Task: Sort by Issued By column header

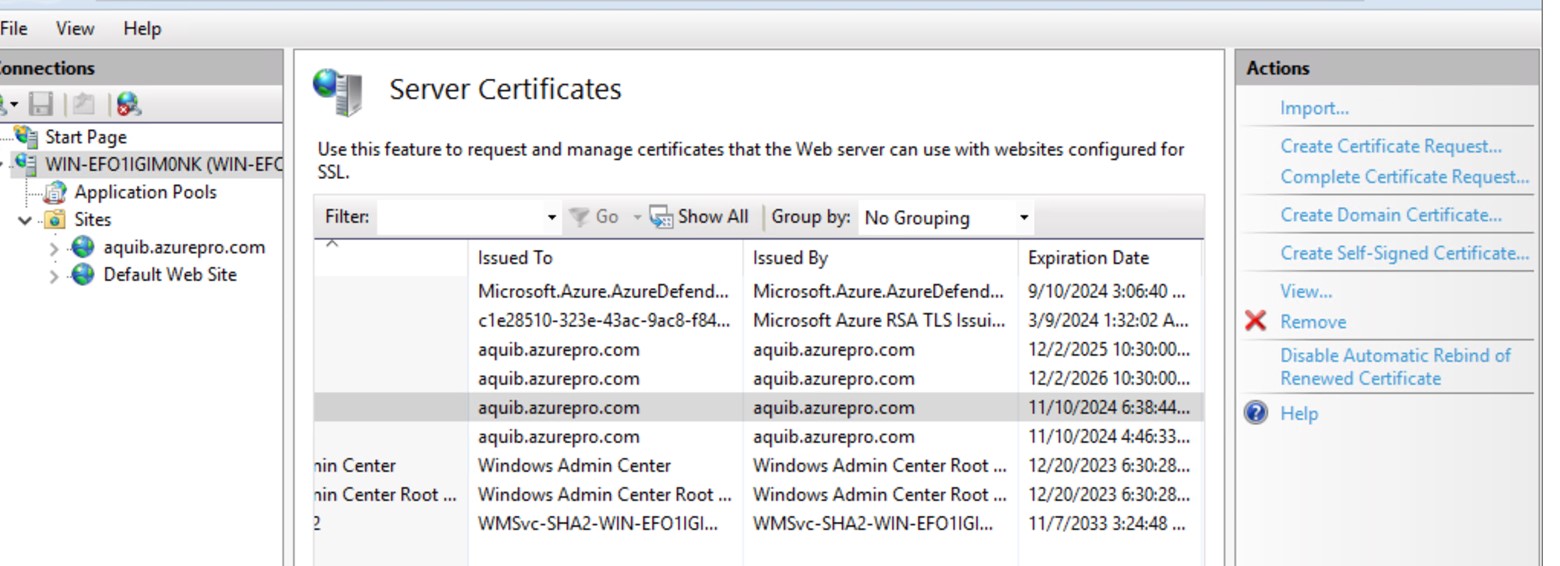Action: point(880,258)
